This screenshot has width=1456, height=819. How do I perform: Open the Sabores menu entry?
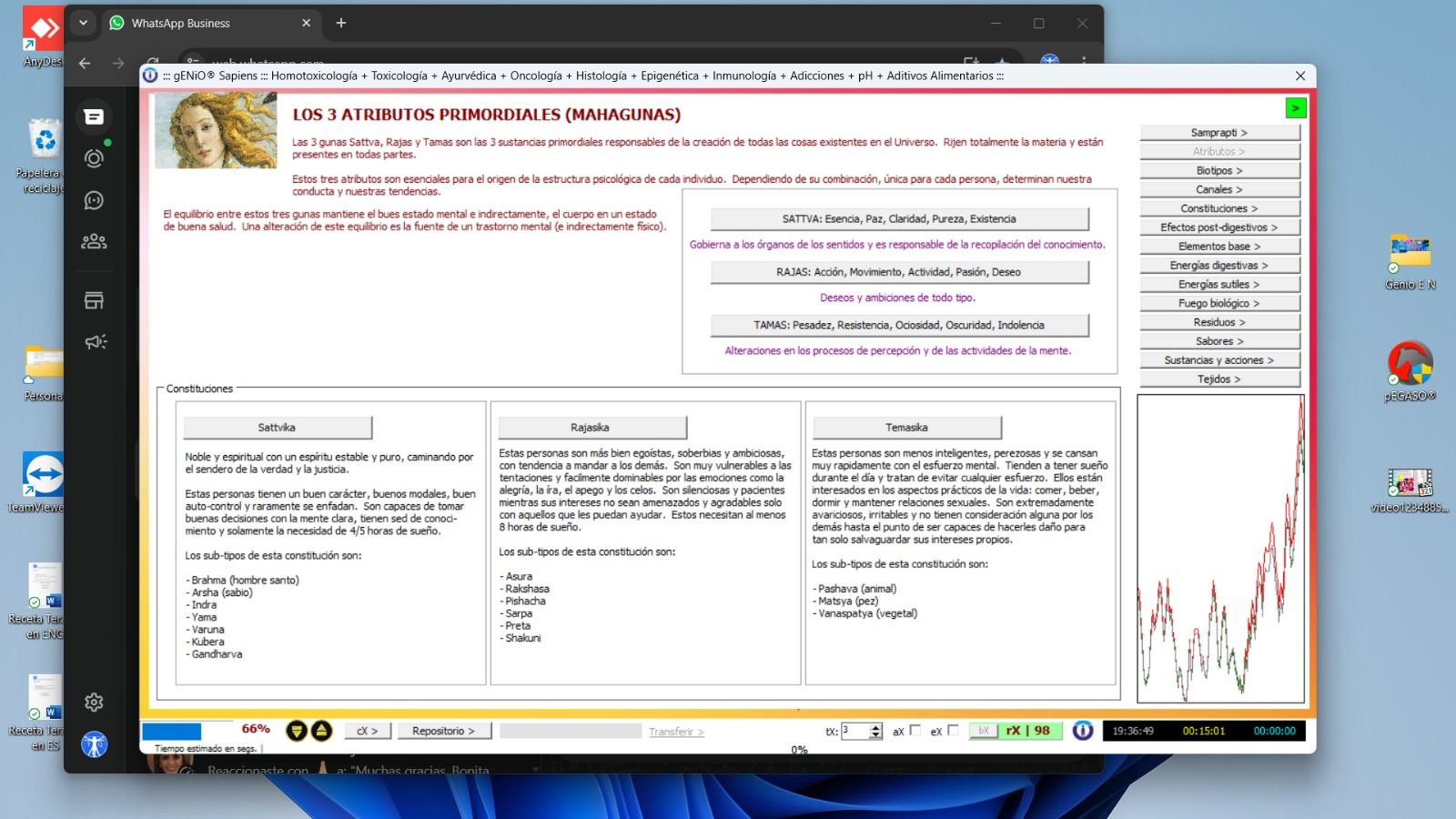point(1219,341)
